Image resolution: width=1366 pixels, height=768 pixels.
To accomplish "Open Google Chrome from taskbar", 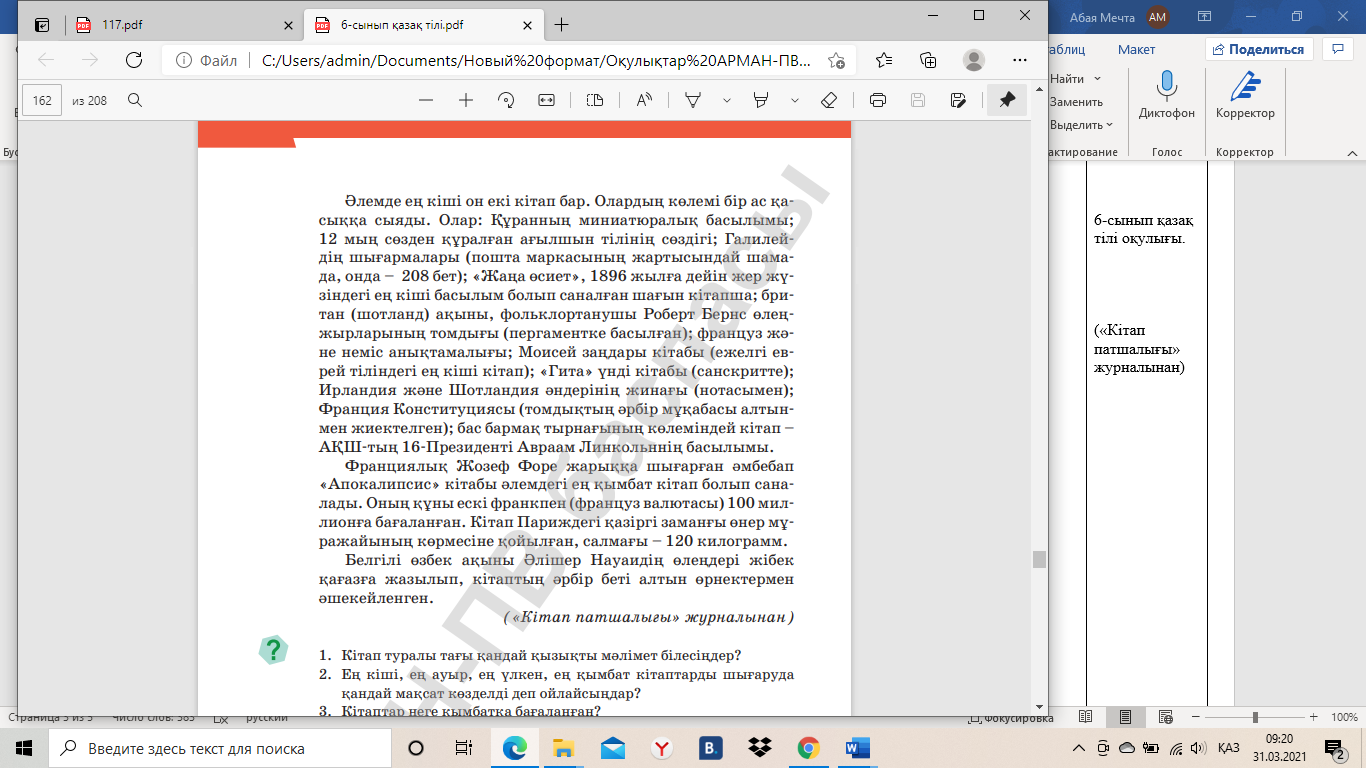I will point(809,748).
